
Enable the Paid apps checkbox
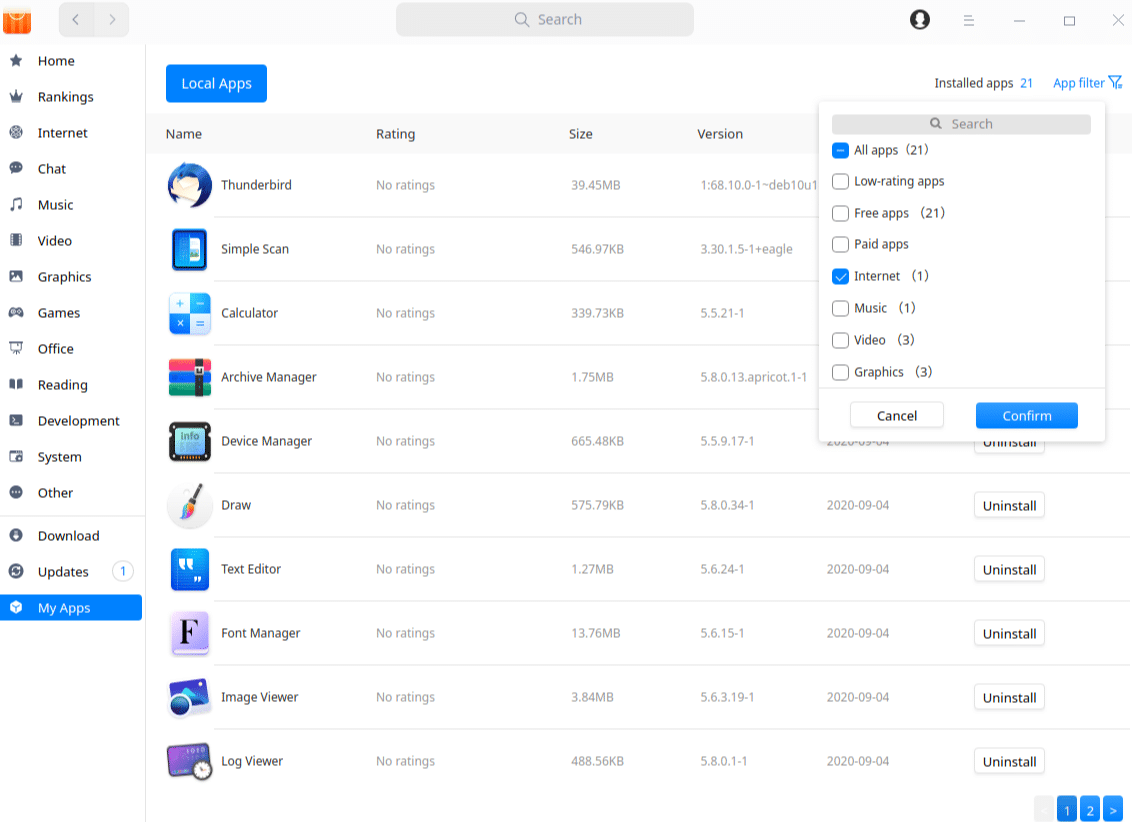pyautogui.click(x=840, y=243)
